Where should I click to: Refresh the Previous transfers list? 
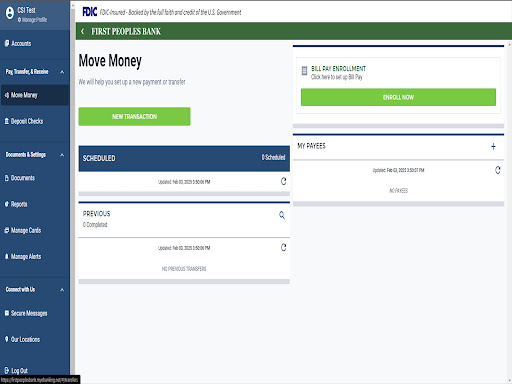pos(283,247)
